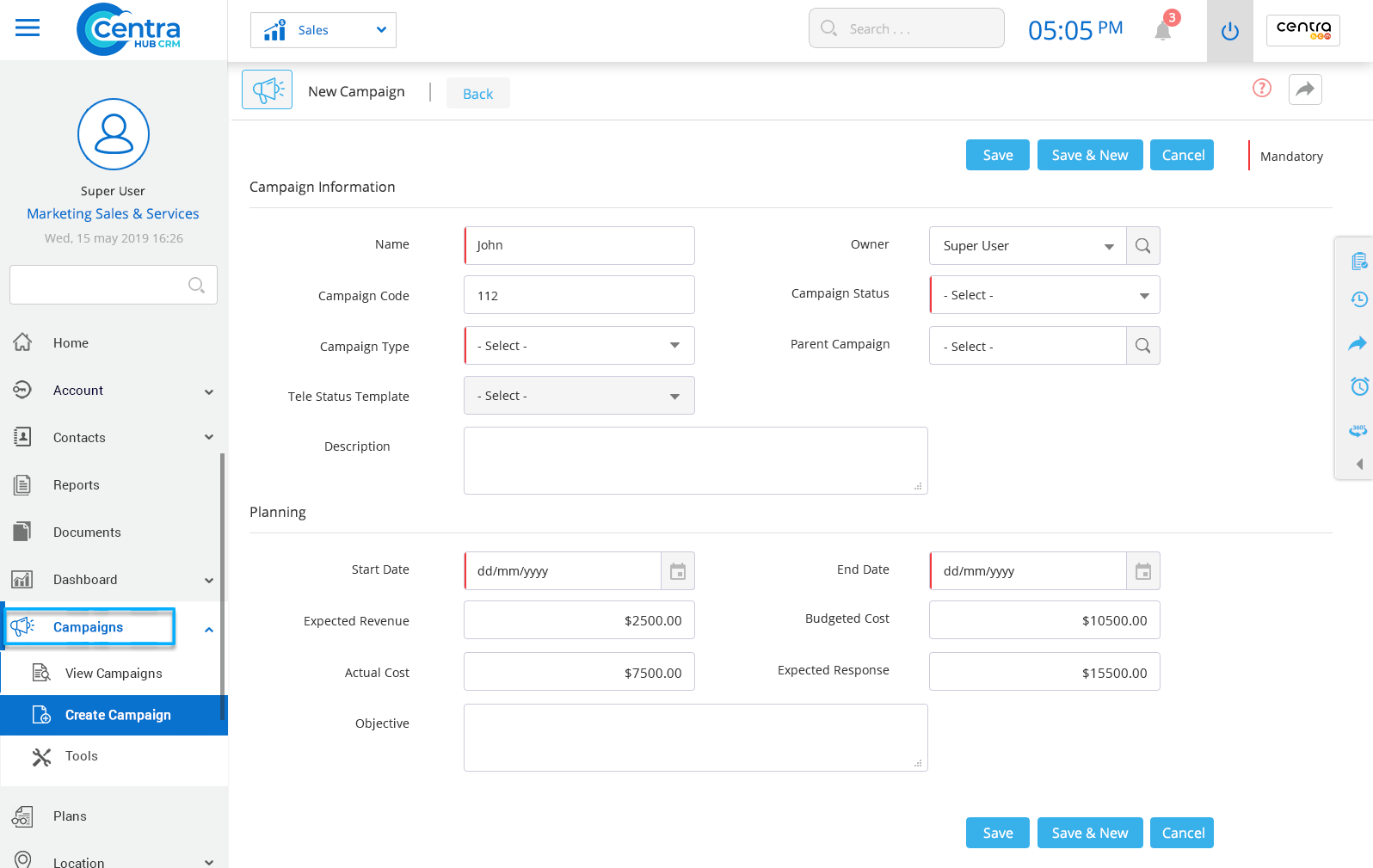Click the Tools wrench icon
Viewport: 1373px width, 868px height.
[x=41, y=757]
